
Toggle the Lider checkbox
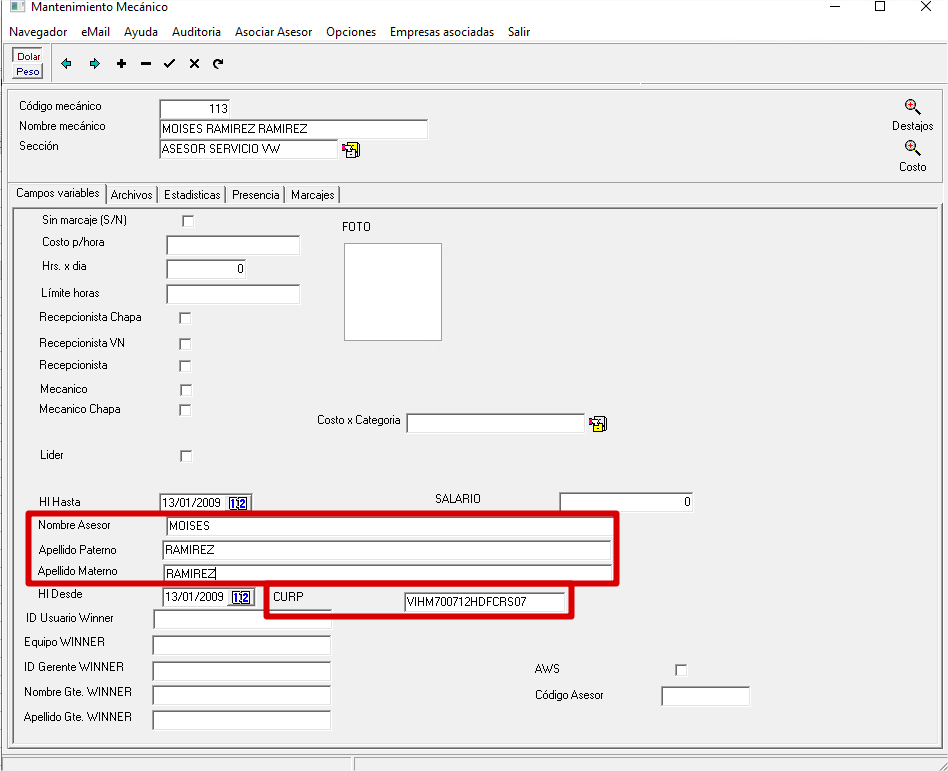coord(186,456)
